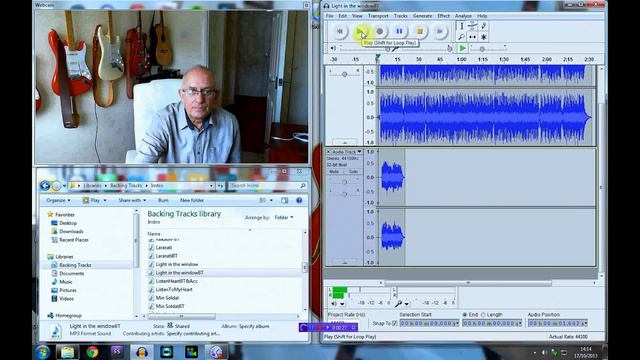Click the Pause button in Audacity

pyautogui.click(x=400, y=31)
